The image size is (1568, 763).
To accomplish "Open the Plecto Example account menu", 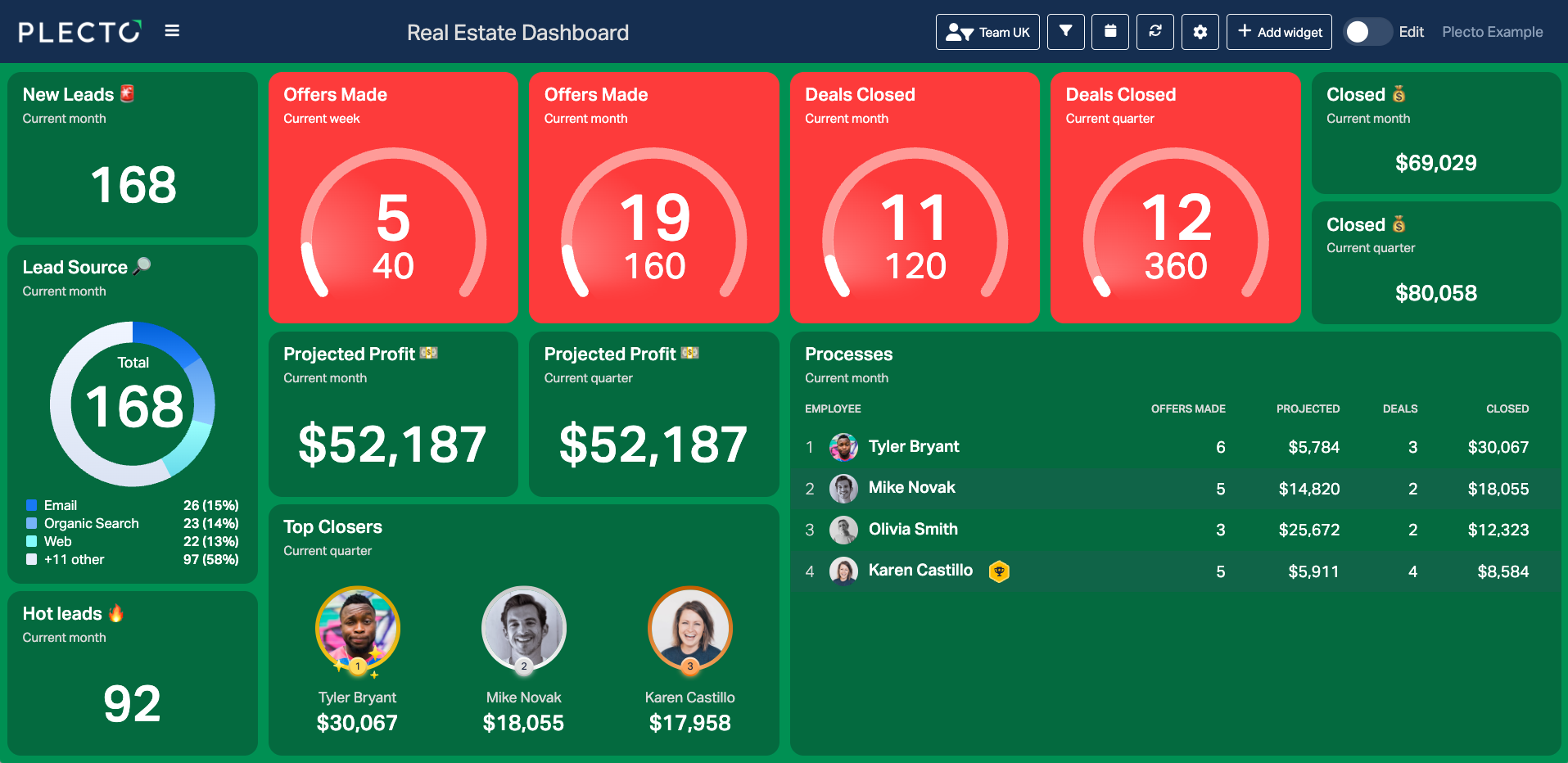I will 1492,32.
